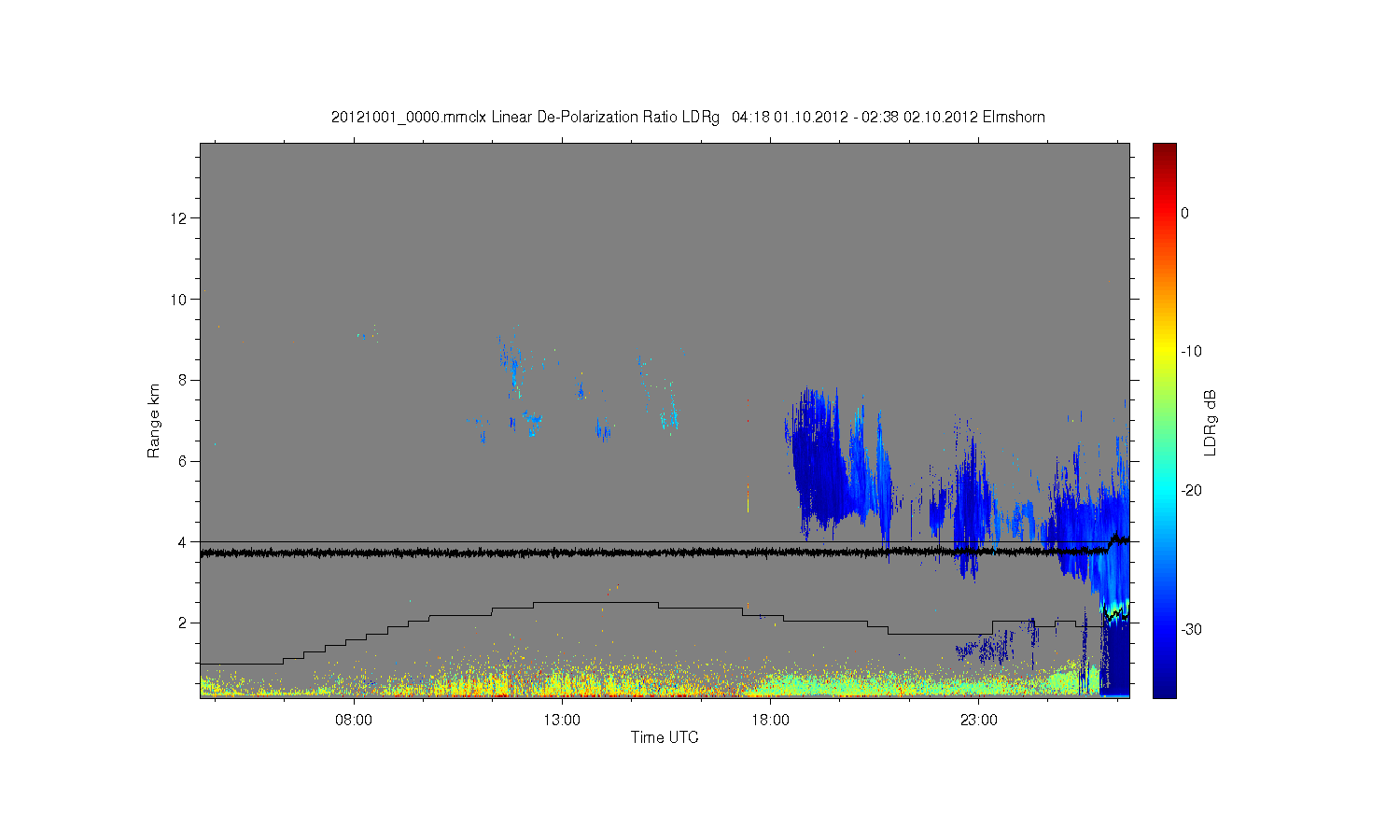Click the range tick label 6
The height and width of the screenshot is (840, 1400).
click(183, 461)
